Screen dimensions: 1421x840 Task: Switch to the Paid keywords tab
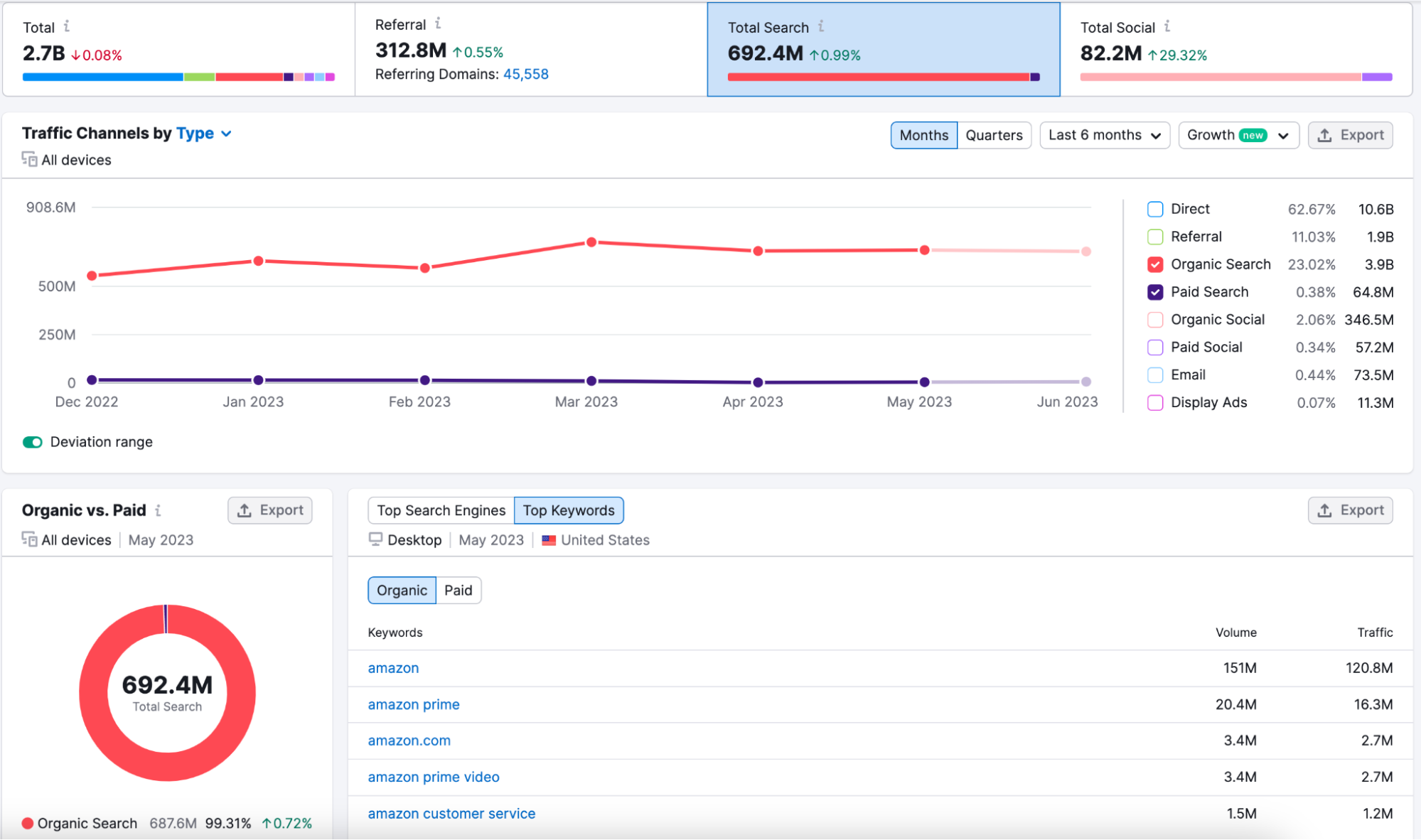pyautogui.click(x=457, y=590)
